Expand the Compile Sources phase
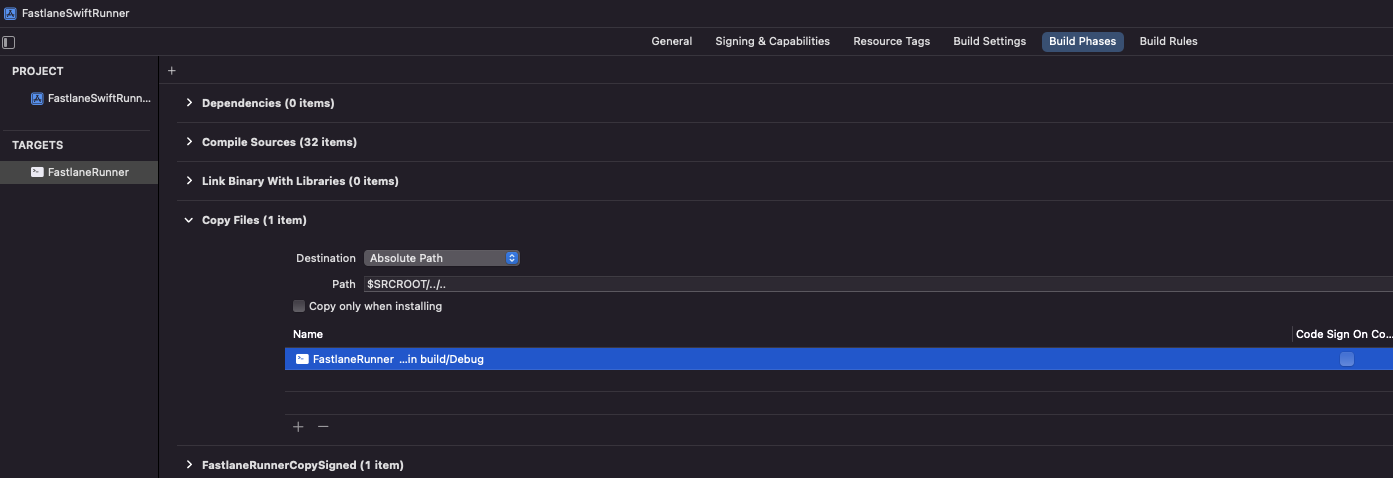The width and height of the screenshot is (1393, 478). point(189,142)
